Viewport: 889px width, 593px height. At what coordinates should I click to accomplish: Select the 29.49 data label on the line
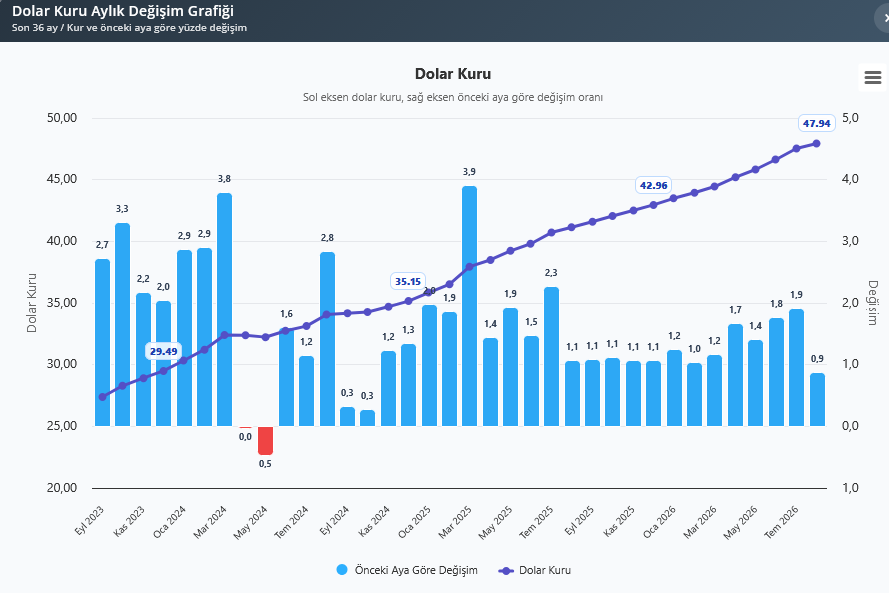click(163, 351)
